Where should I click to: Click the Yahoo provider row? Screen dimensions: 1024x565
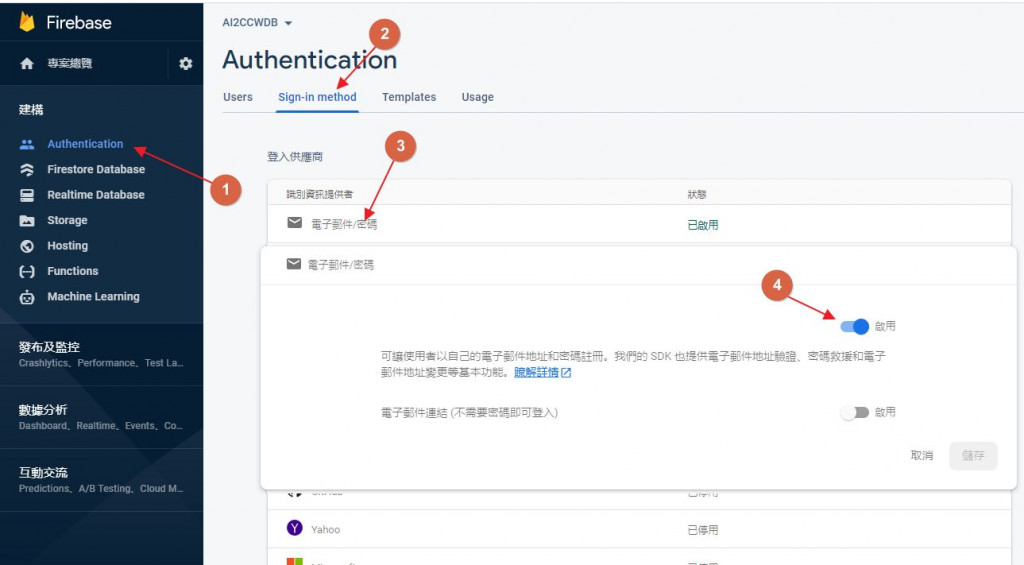point(639,529)
